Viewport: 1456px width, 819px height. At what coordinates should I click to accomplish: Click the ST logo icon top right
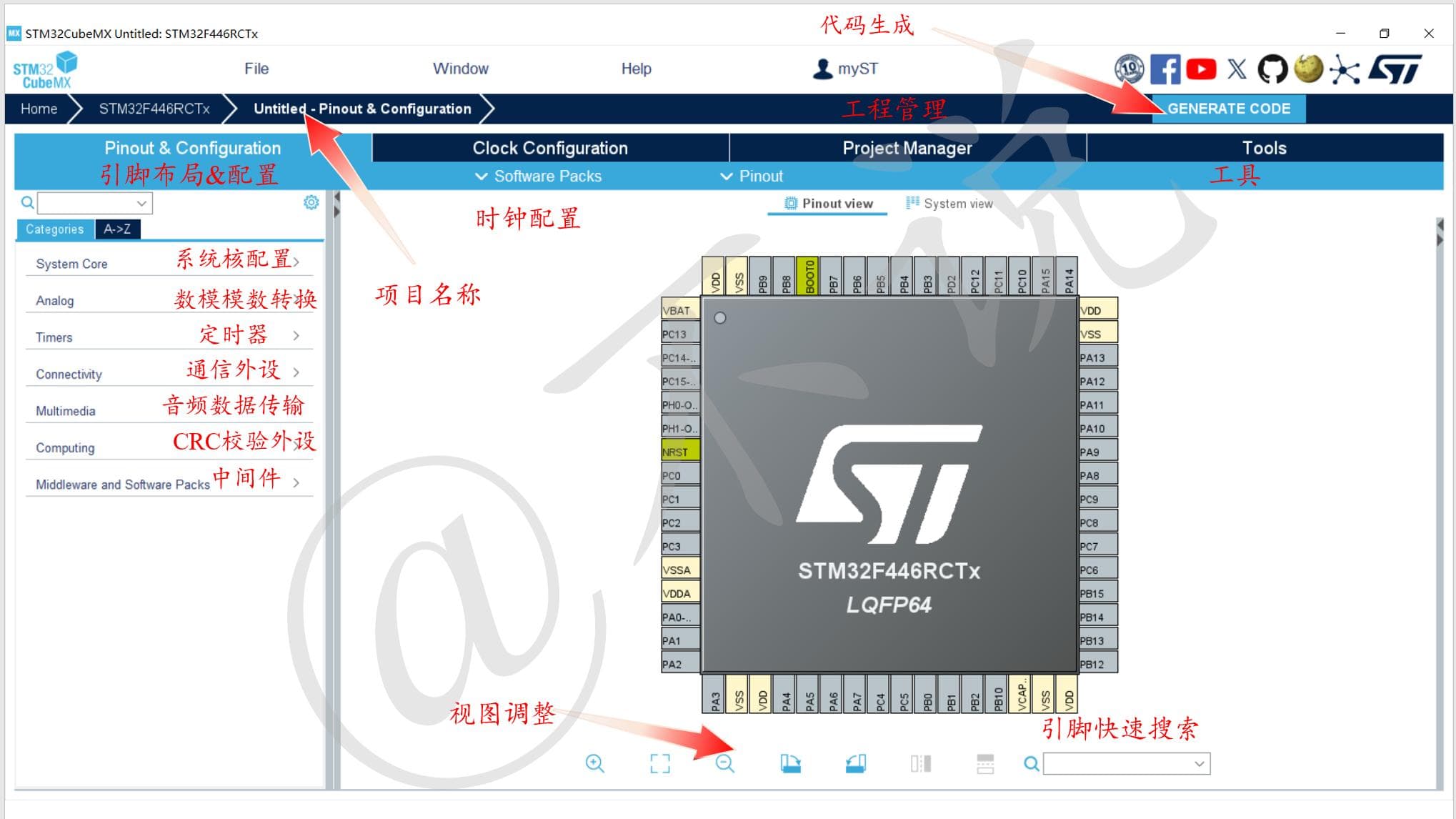1395,69
